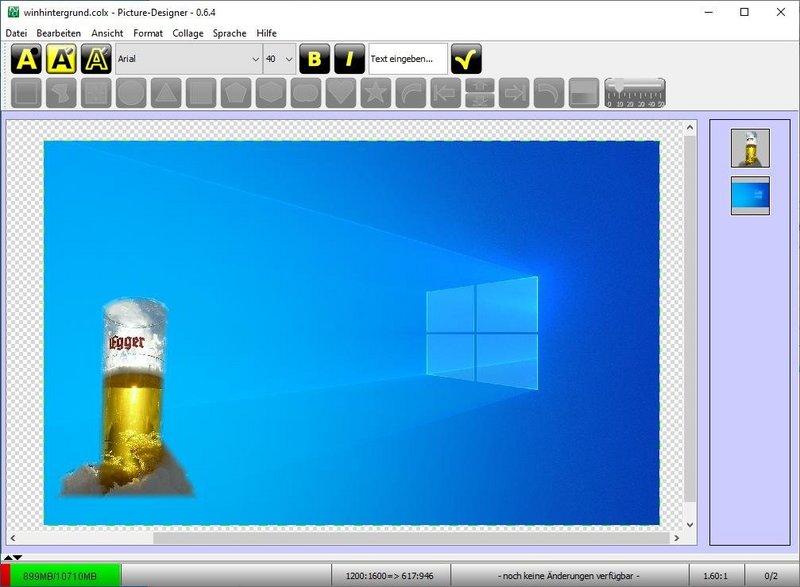800x587 pixels.
Task: Select the highlighted text fill A icon
Action: point(61,59)
